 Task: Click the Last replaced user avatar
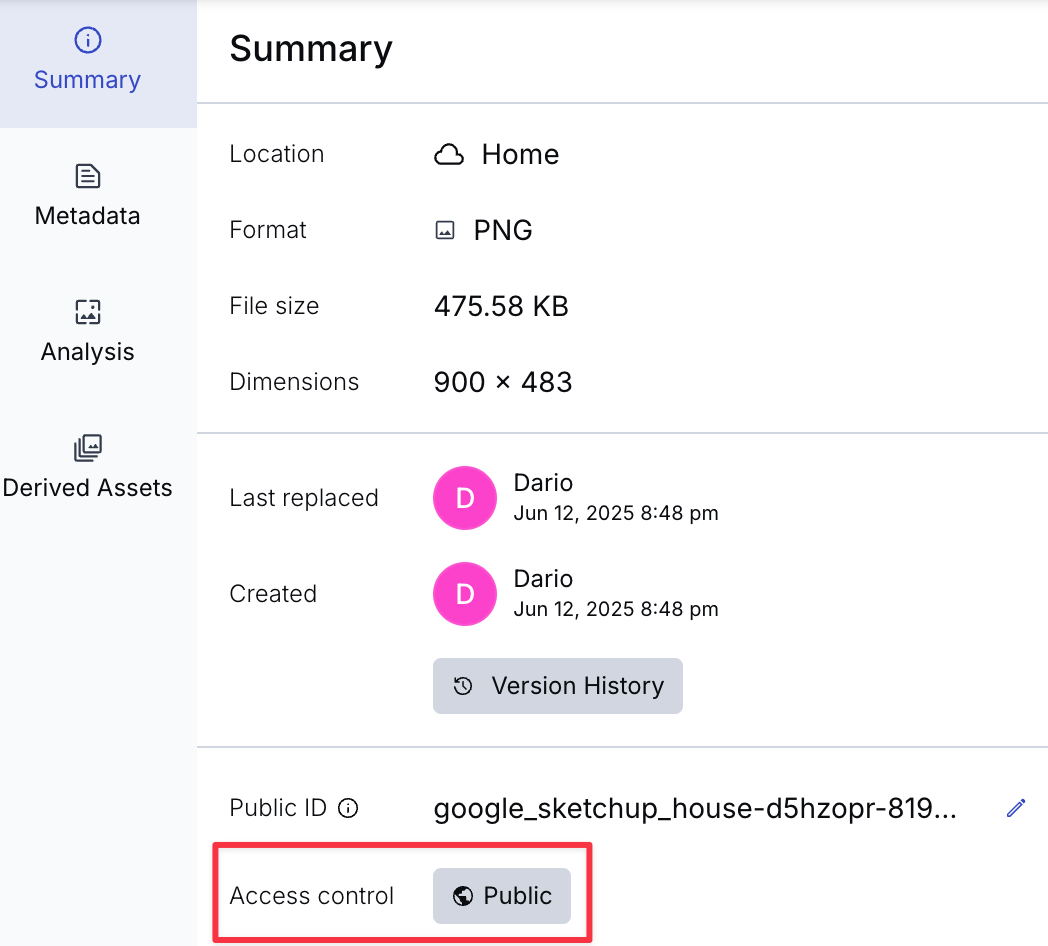pyautogui.click(x=465, y=498)
